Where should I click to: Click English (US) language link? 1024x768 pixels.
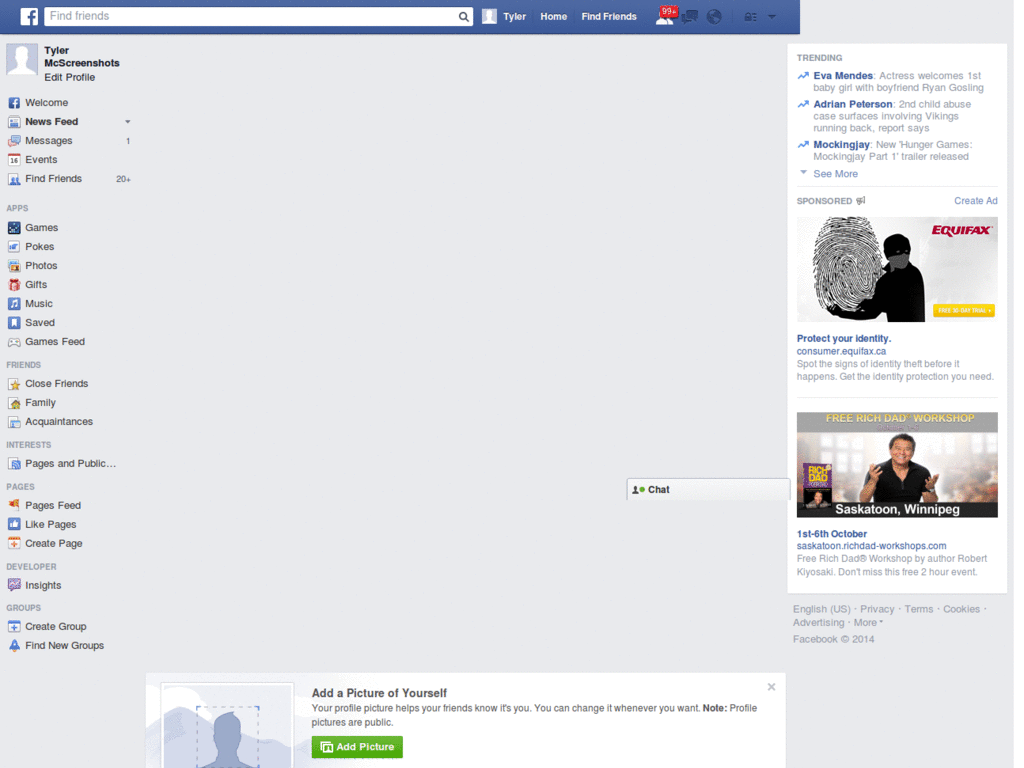tap(822, 609)
